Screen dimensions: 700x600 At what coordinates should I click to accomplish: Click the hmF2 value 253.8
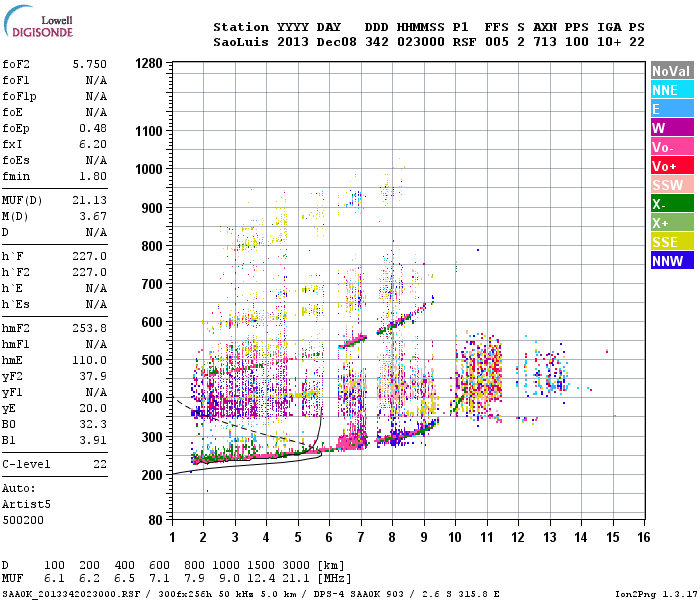[x=90, y=328]
